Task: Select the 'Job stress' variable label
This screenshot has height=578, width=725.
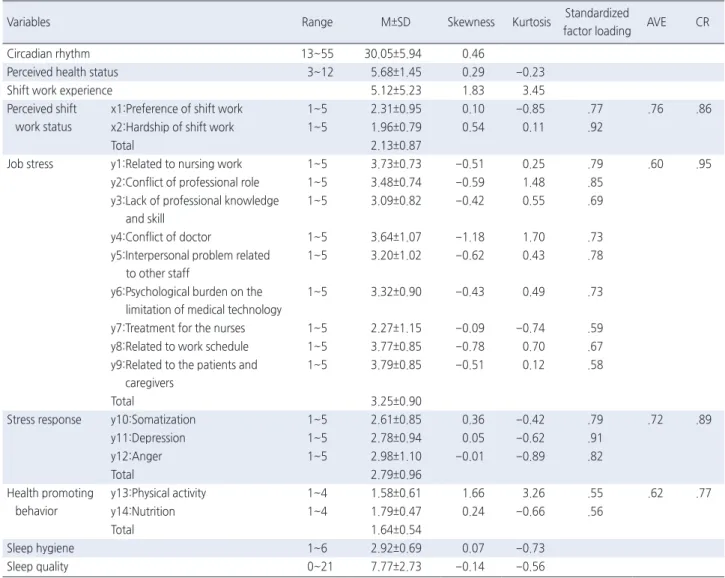Action: click(x=30, y=164)
